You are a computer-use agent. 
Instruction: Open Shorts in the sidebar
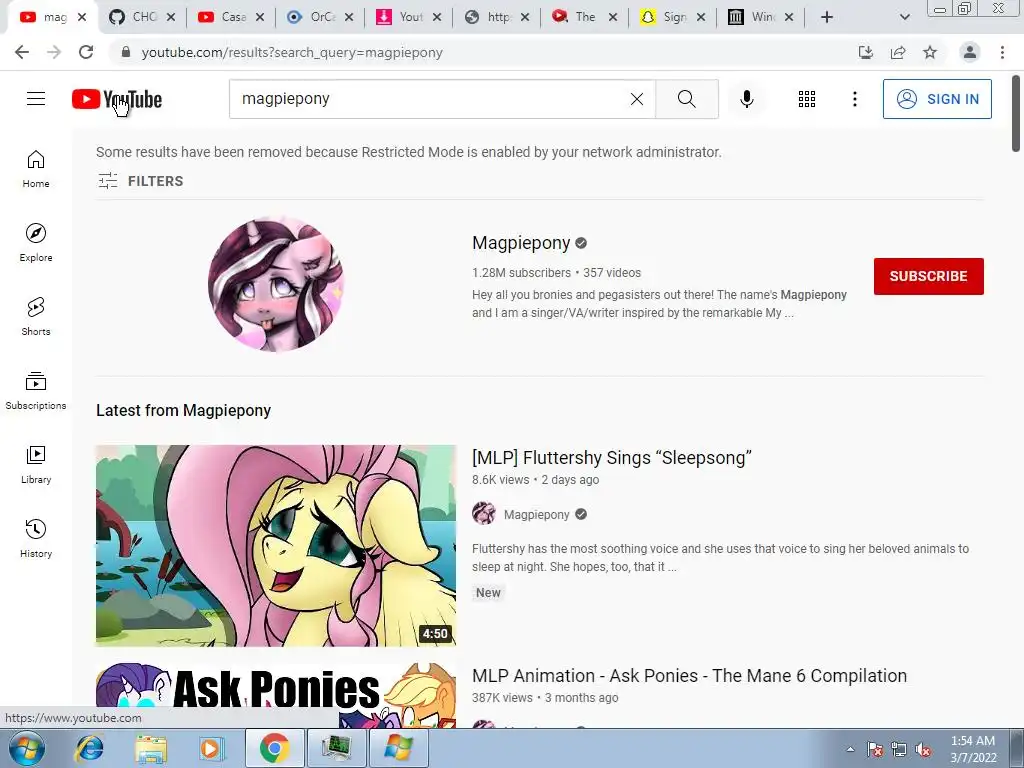point(36,317)
